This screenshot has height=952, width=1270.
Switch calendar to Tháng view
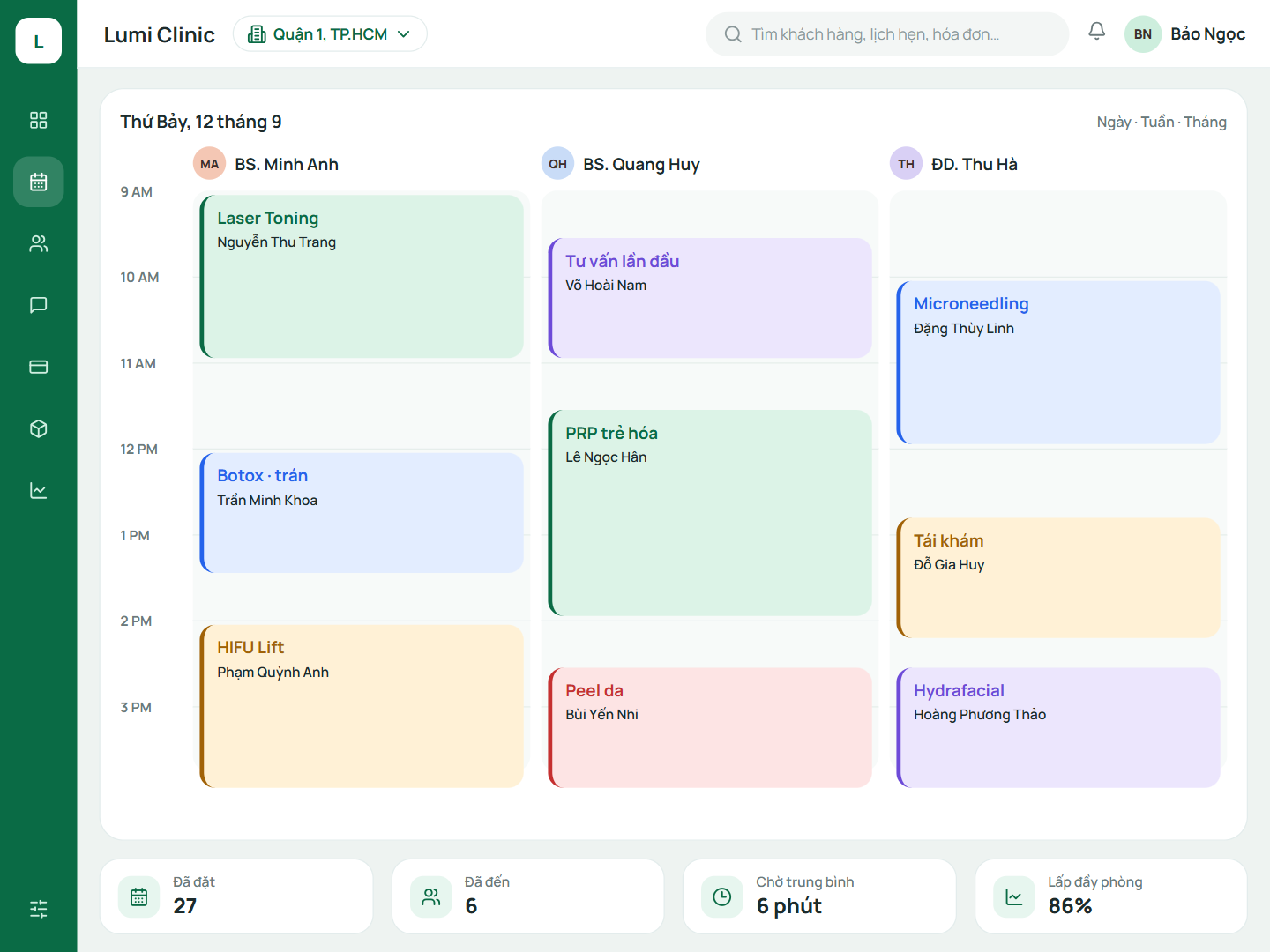tap(1205, 122)
